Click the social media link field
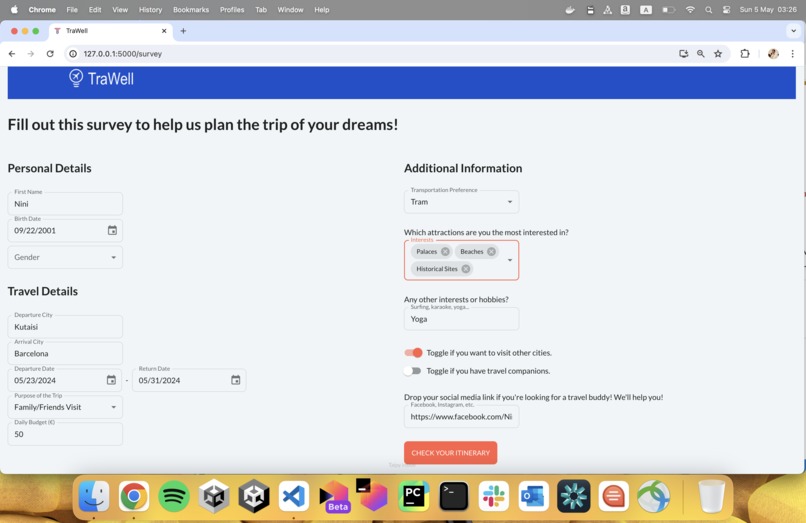 coord(462,417)
